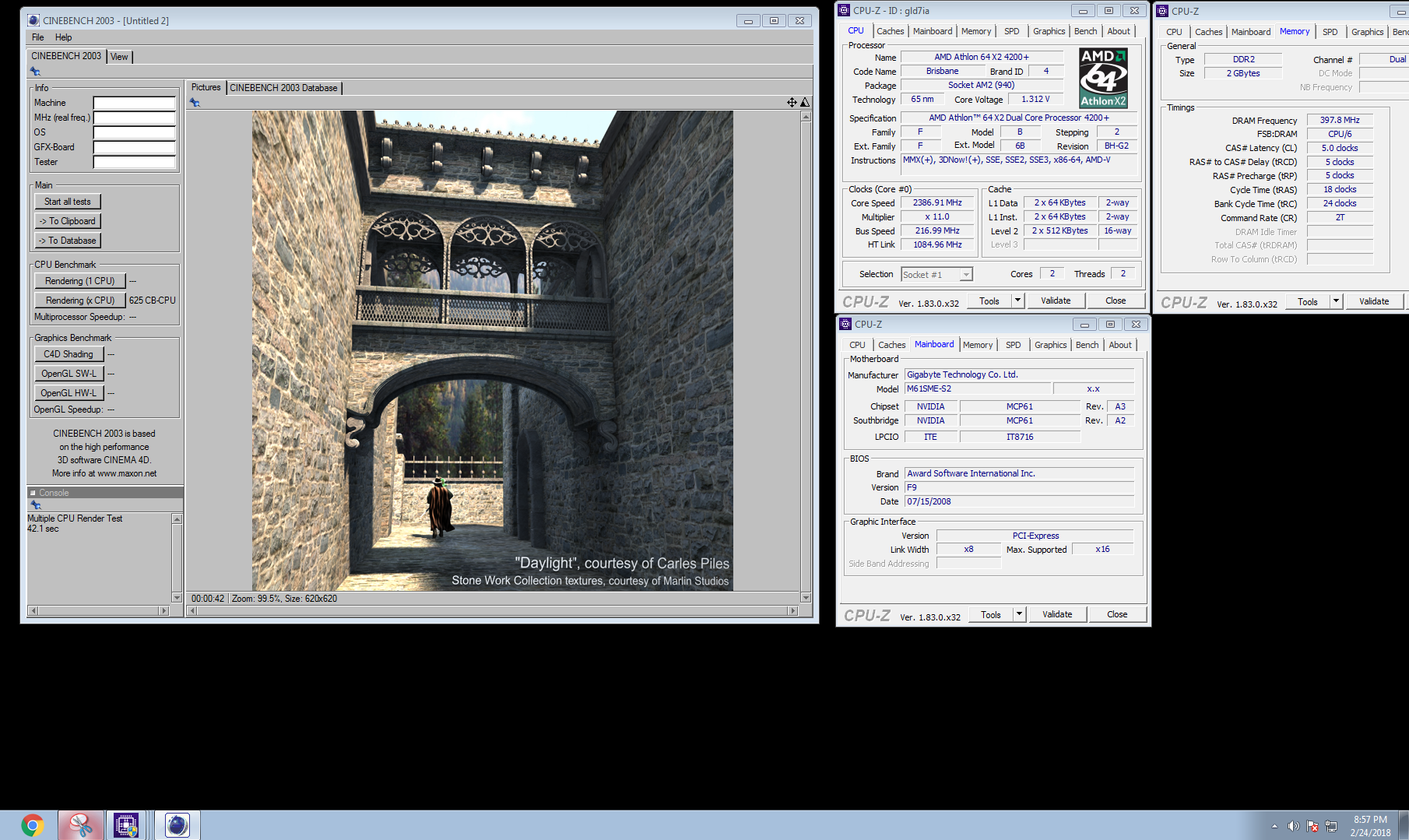
Task: Switch to the View tab in CINEBENCH
Action: point(119,57)
